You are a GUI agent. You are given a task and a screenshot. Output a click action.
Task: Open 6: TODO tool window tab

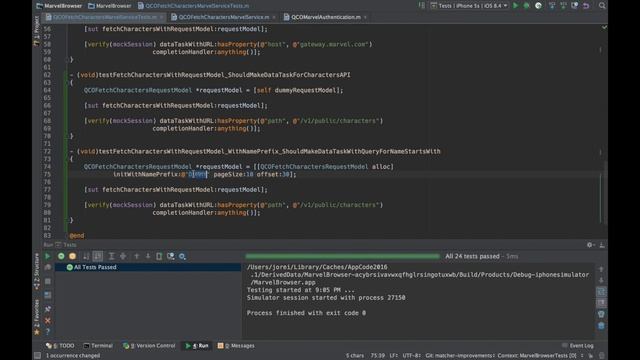(60, 346)
